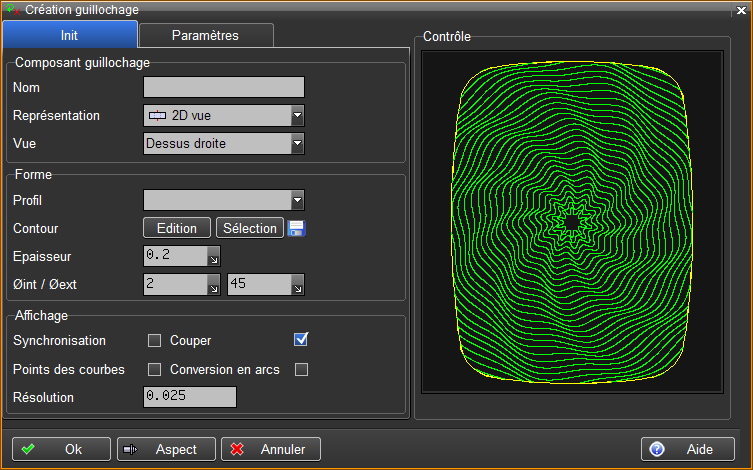Cancel with the Annuler button
This screenshot has width=753, height=470.
click(x=271, y=449)
